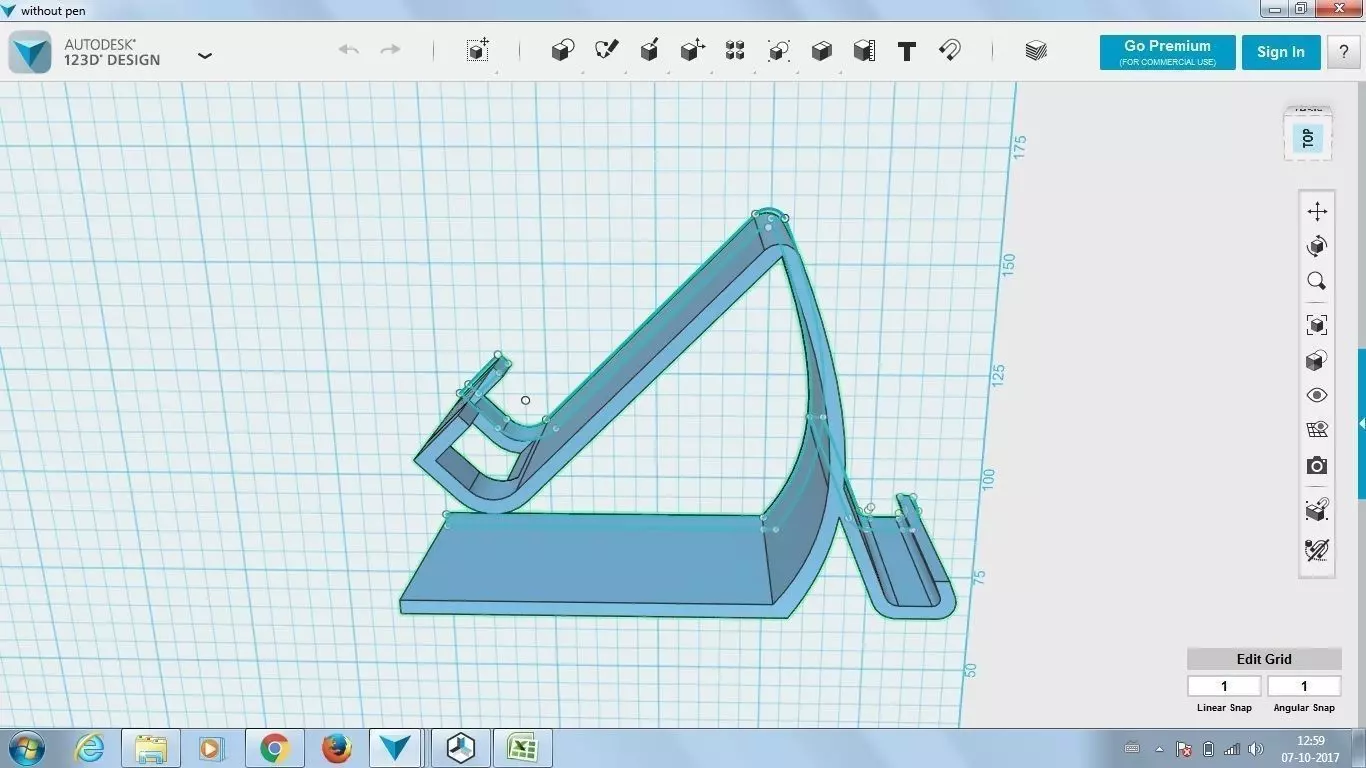
Task: Toggle the Snap magnet tool
Action: pos(950,50)
